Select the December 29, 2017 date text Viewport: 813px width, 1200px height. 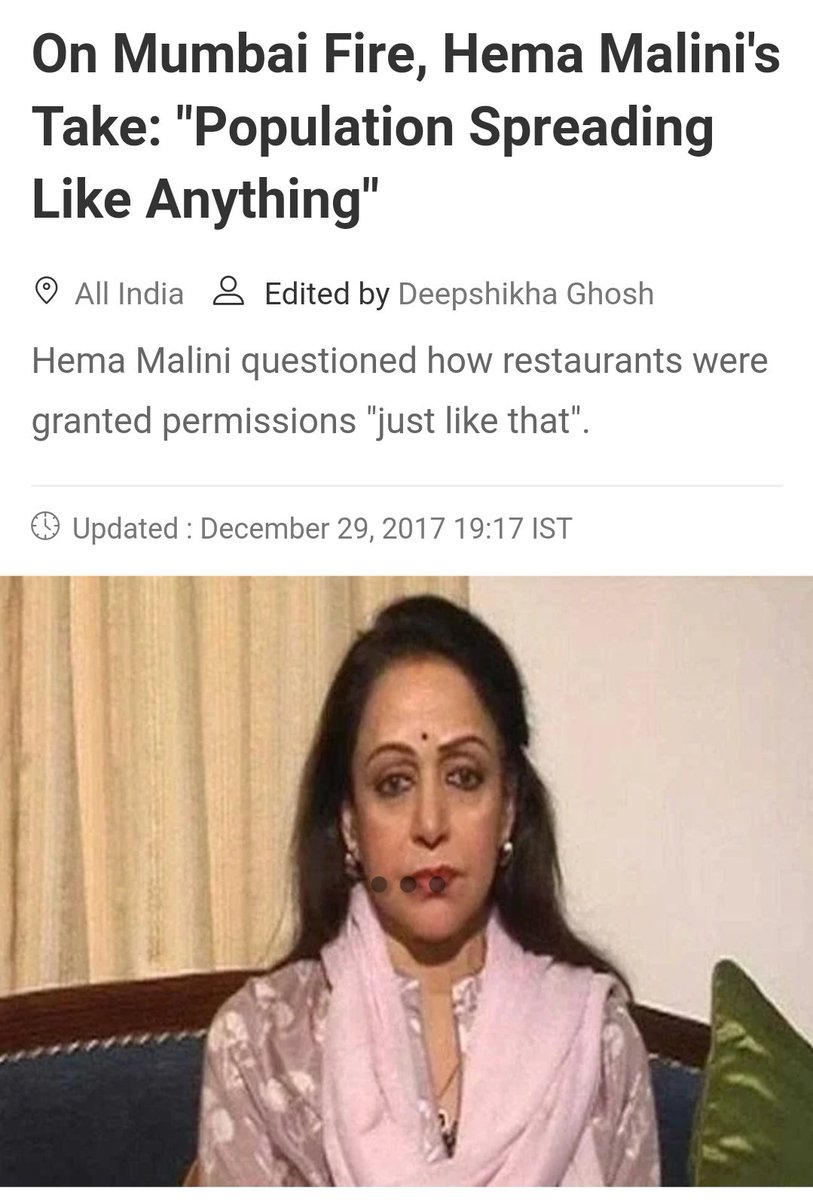click(x=322, y=527)
